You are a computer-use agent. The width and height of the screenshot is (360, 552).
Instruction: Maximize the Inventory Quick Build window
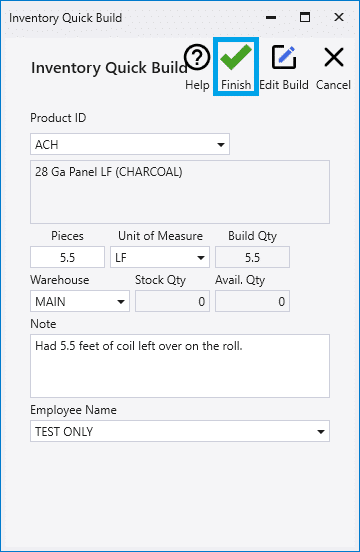[305, 17]
